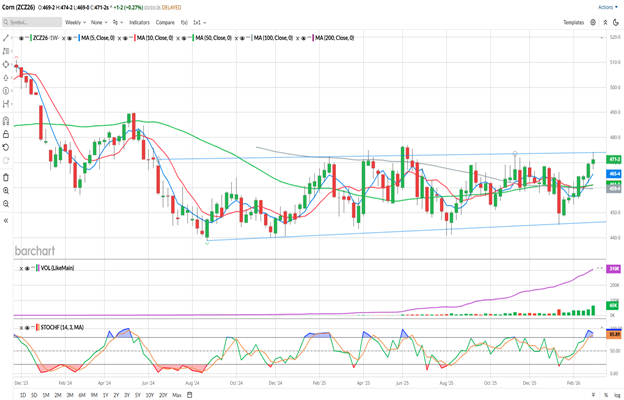Viewport: 624px width, 400px height.
Task: Collapse the left drawing toolbar
Action: coord(6,220)
